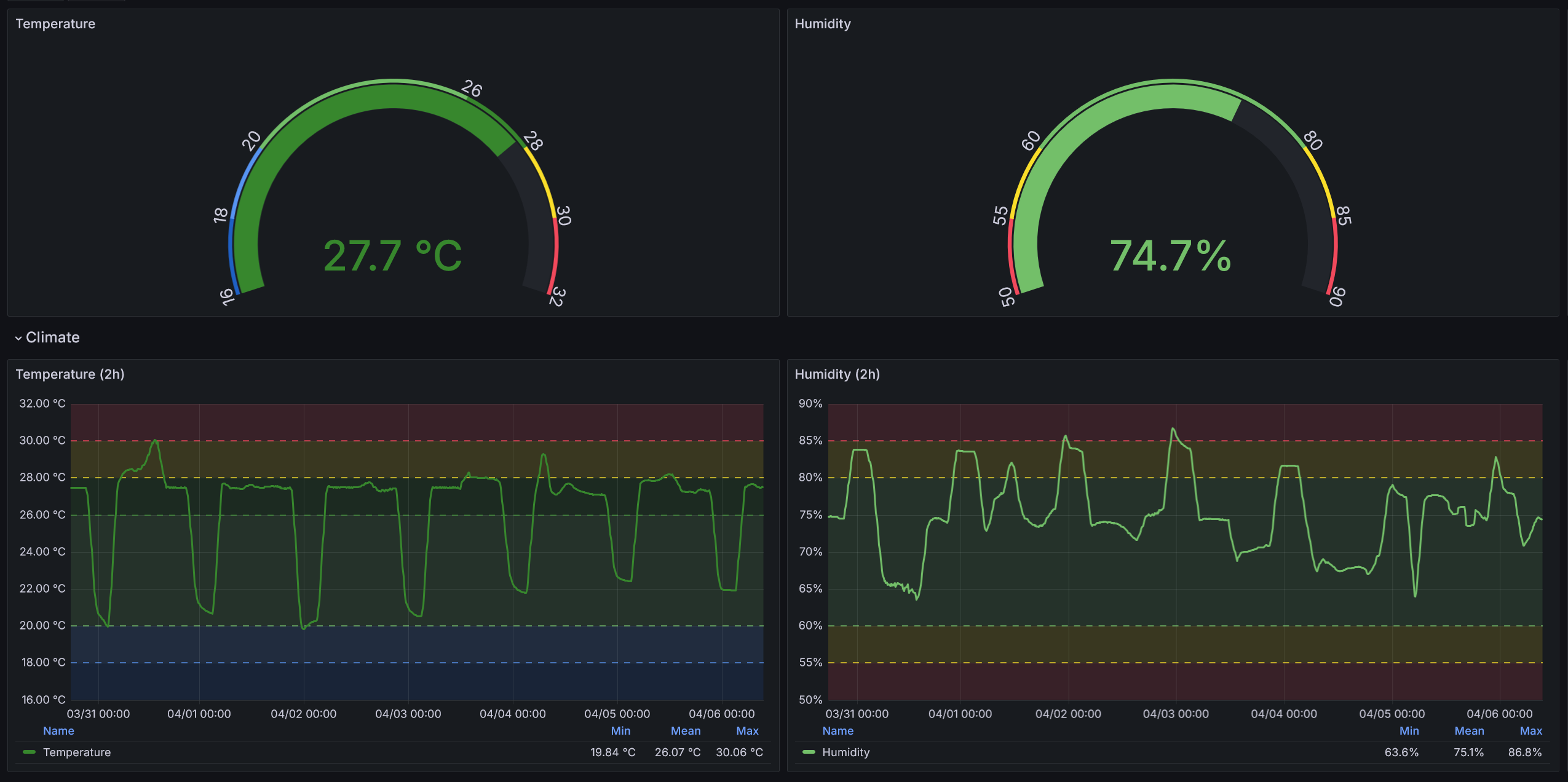Screen dimensions: 1568x782
Task: Sort temperature legend by Max column
Action: pos(747,731)
